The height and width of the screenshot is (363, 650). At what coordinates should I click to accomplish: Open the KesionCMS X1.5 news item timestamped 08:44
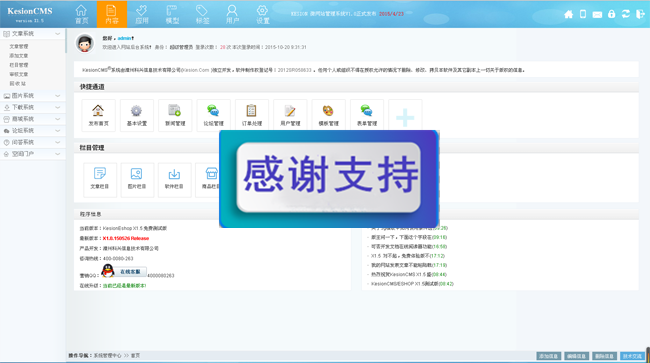pyautogui.click(x=409, y=274)
